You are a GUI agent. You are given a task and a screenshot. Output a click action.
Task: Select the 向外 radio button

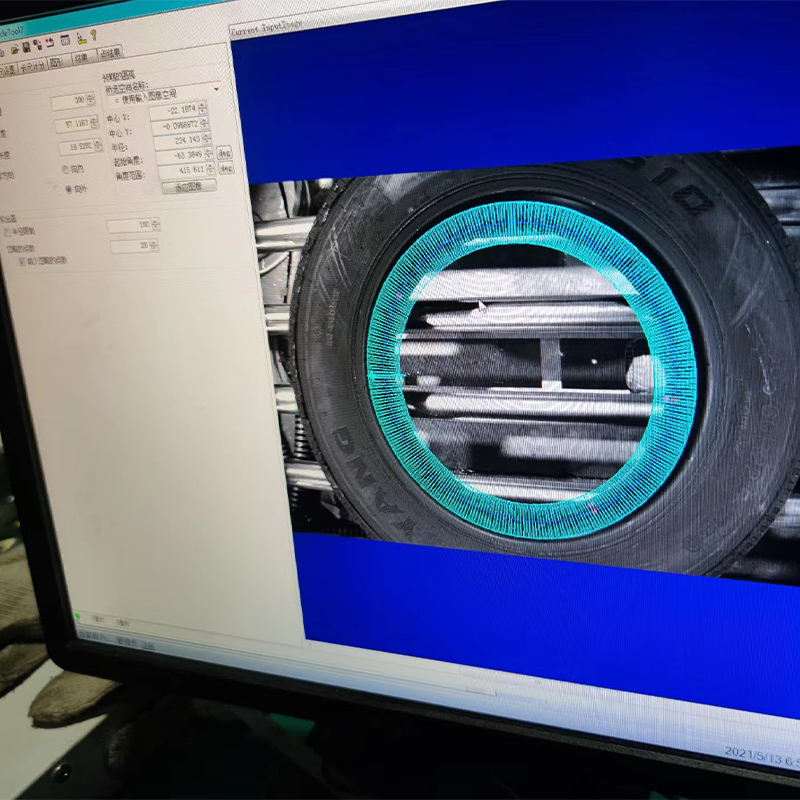click(x=66, y=188)
